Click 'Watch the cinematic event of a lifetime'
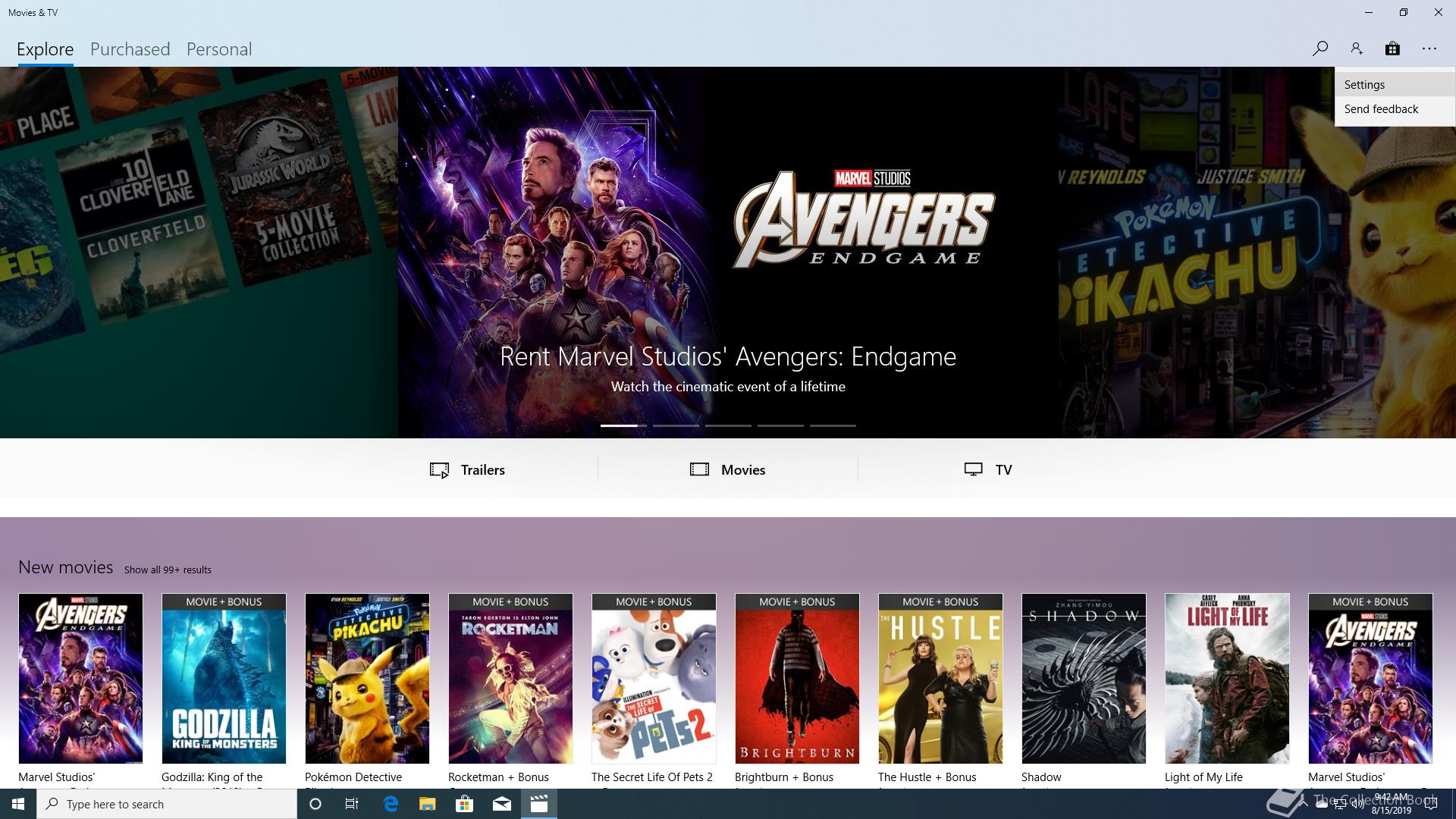 pos(728,387)
